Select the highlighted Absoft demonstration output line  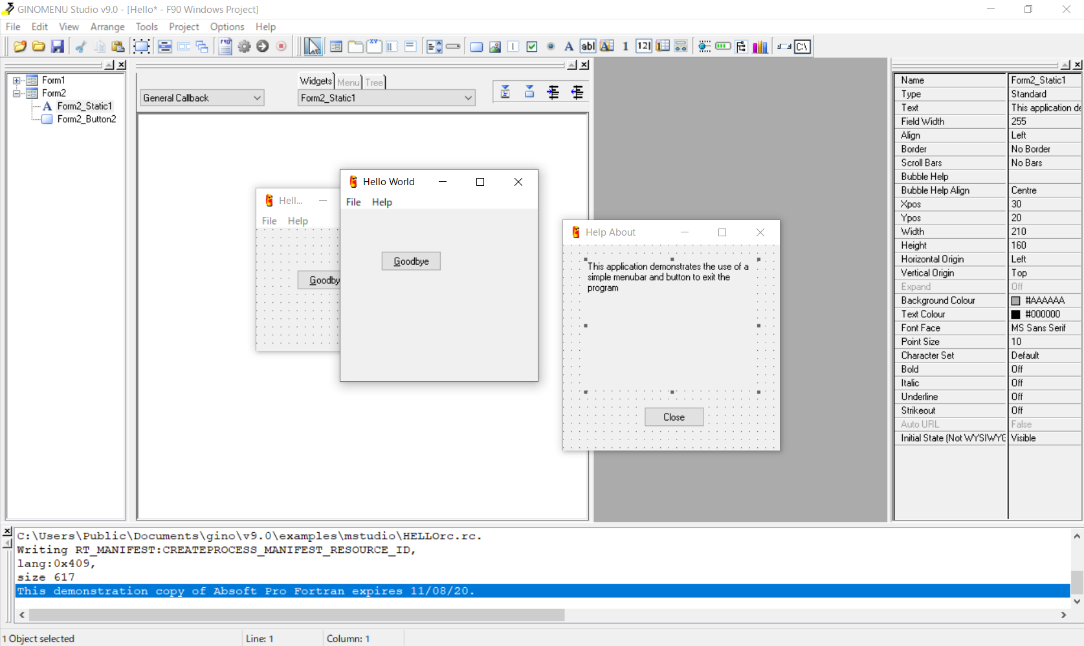543,591
